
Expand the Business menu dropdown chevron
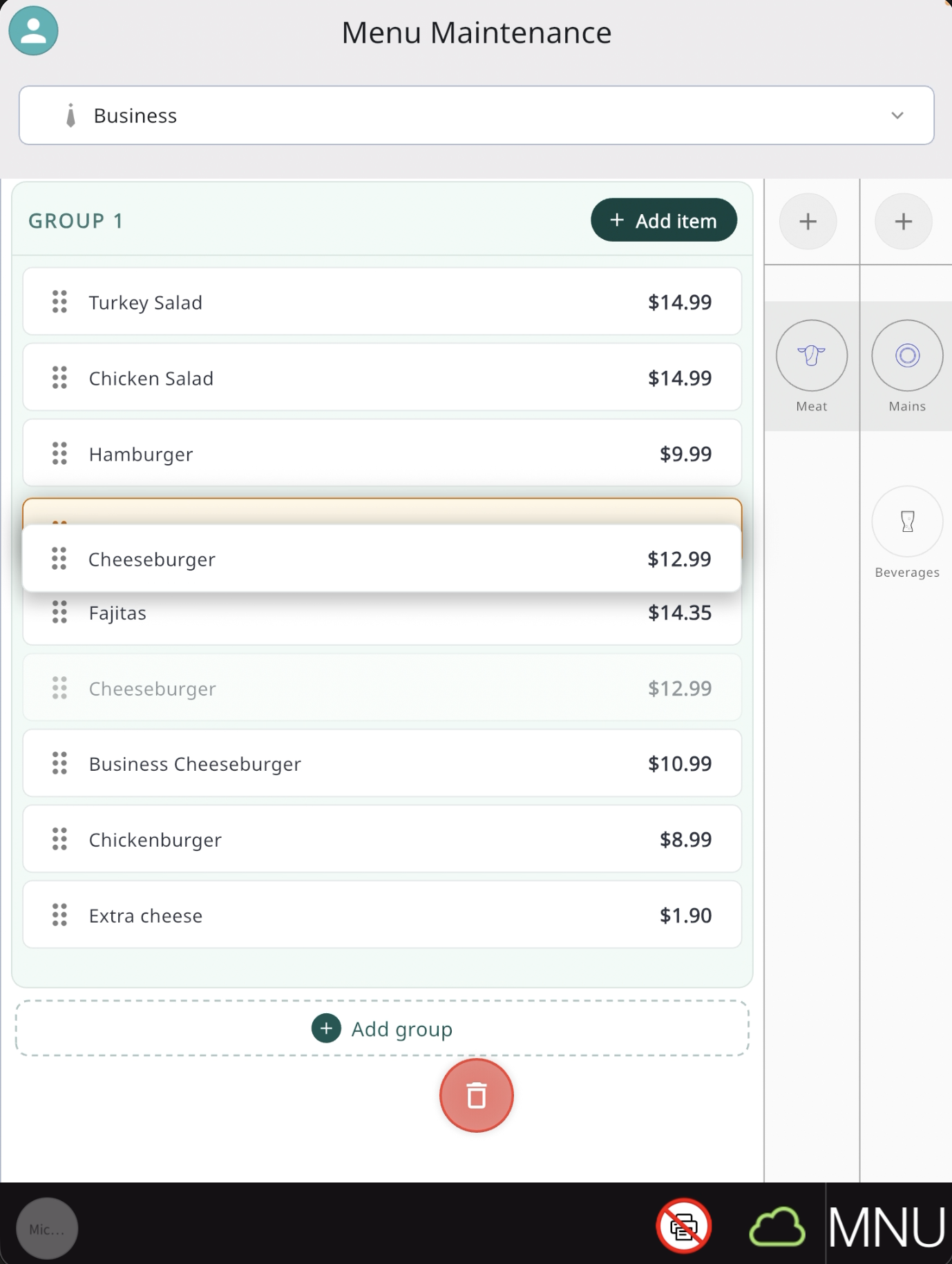pyautogui.click(x=897, y=115)
